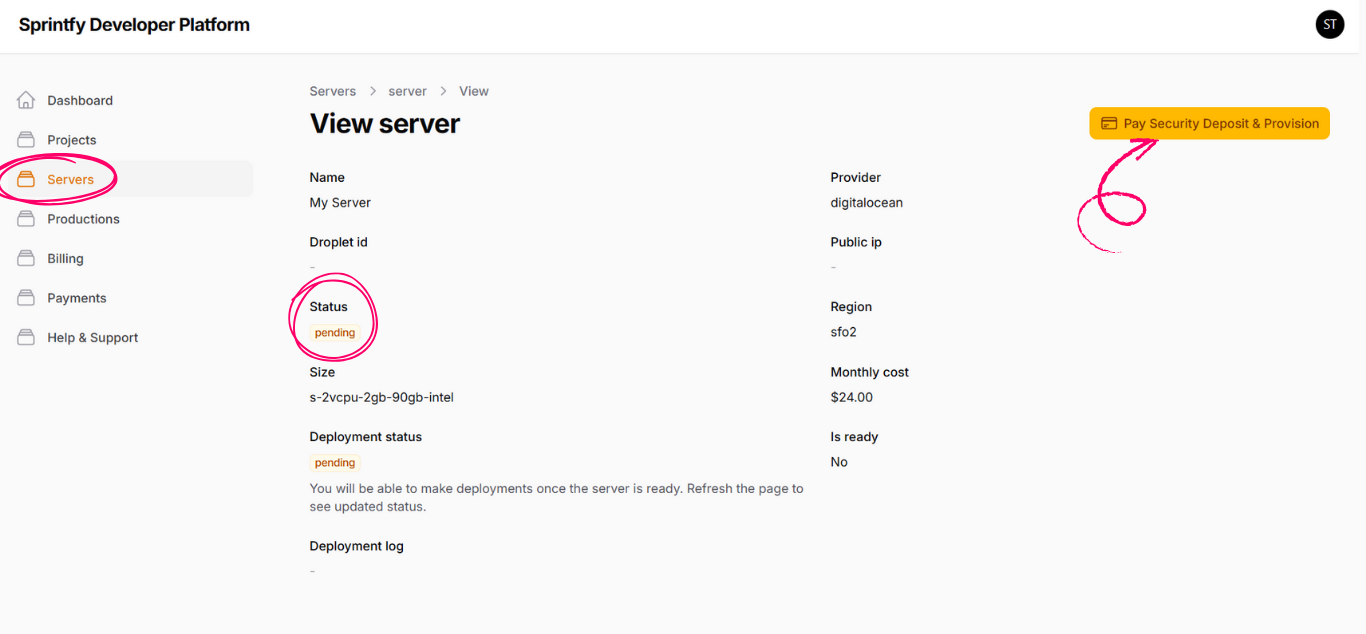Click the Sprintfy Developer Platform title

pos(134,25)
